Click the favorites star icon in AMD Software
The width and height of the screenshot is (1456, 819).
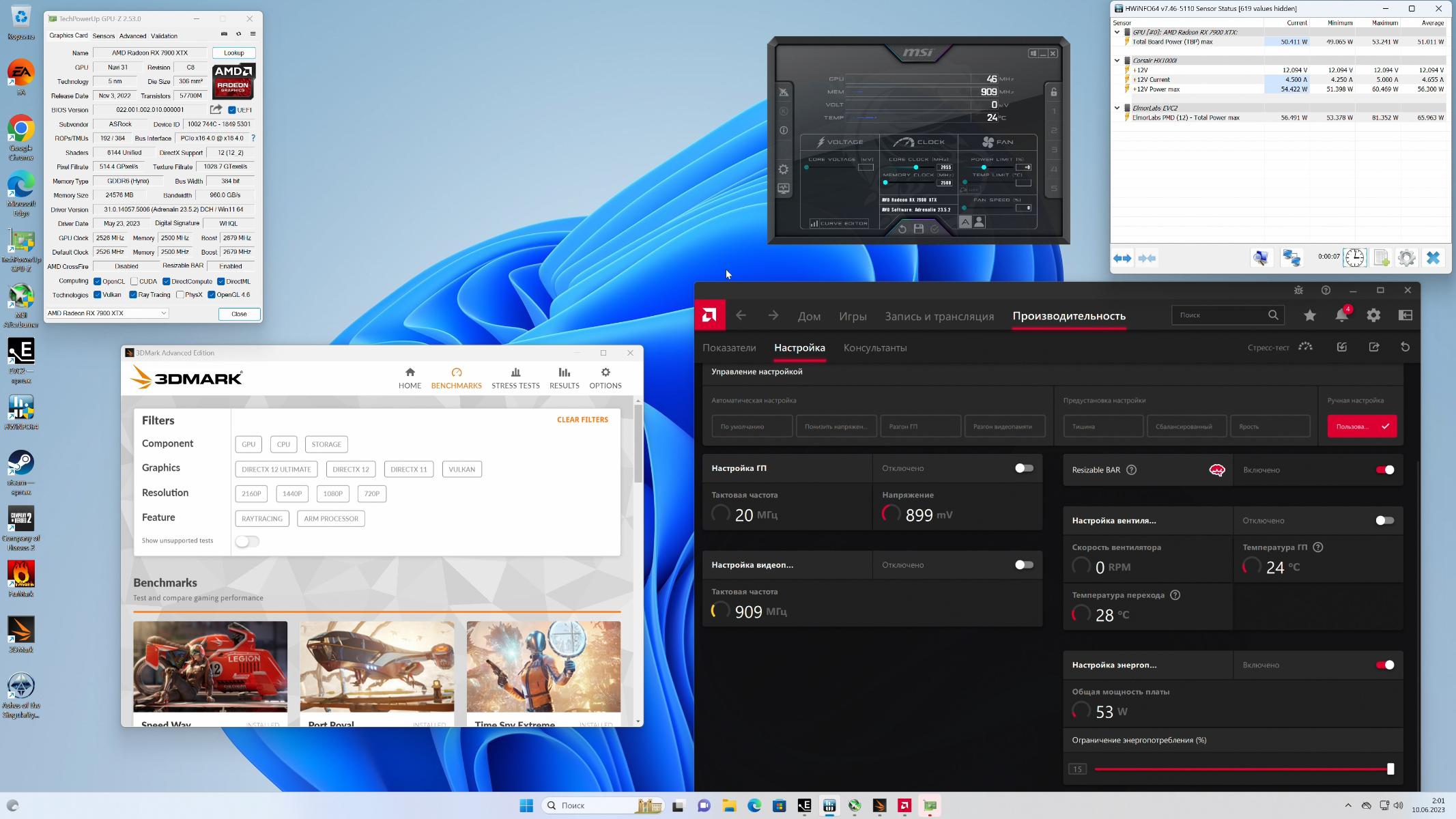pos(1309,315)
